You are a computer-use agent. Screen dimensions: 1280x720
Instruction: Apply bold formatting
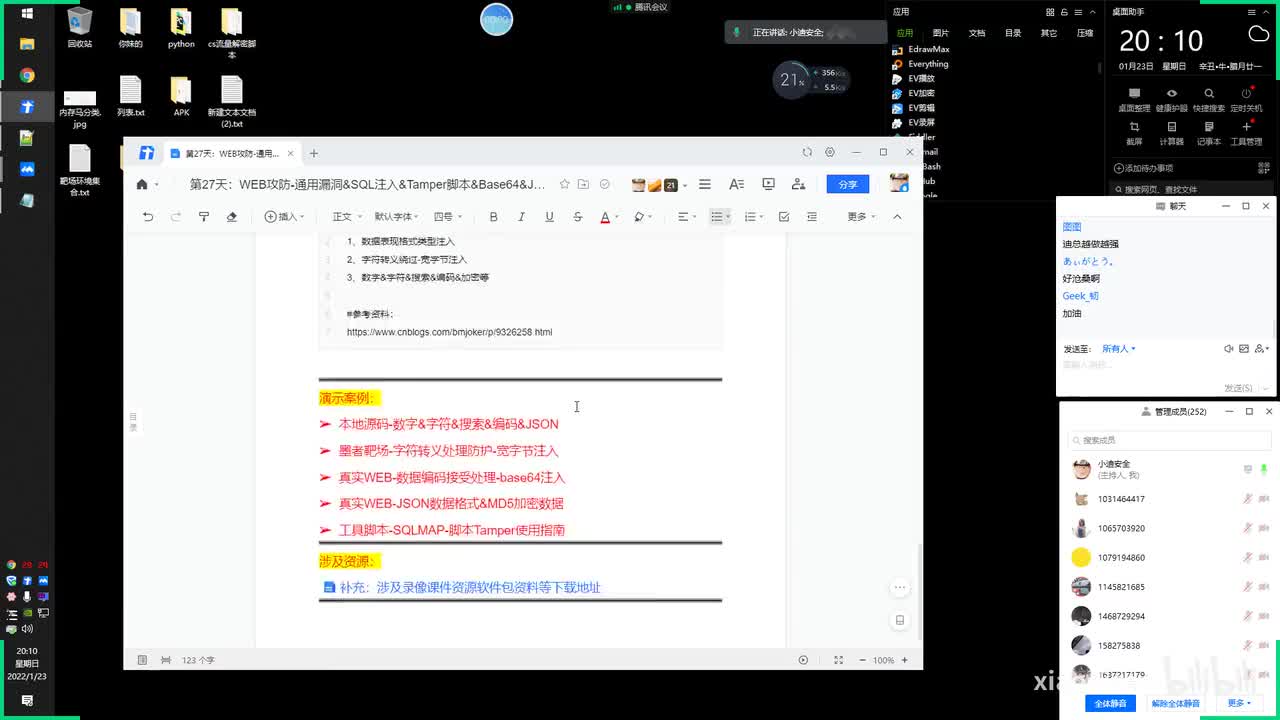[493, 216]
